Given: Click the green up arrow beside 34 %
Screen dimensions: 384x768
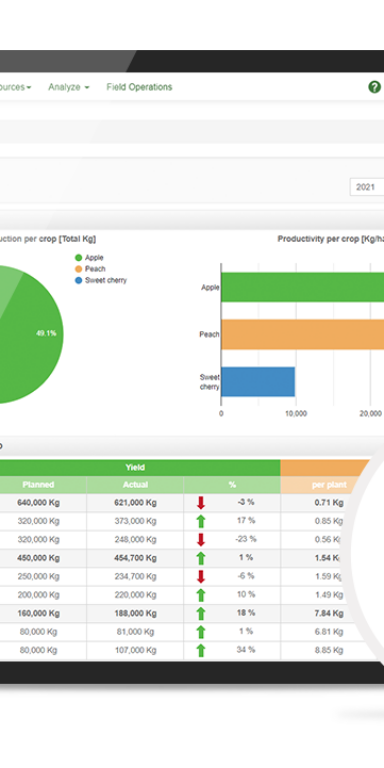Looking at the screenshot, I should (x=200, y=650).
